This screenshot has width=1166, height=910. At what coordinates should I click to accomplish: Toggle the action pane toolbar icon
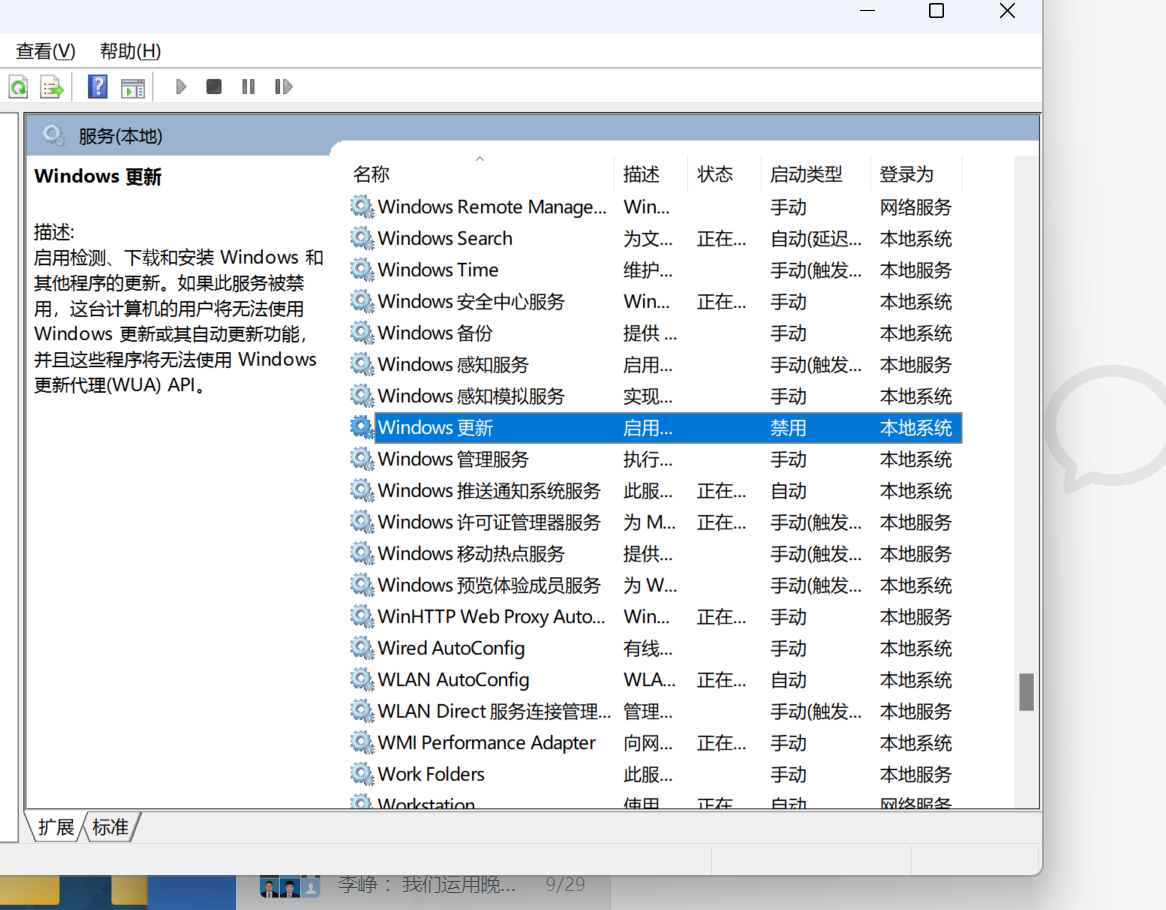coord(133,88)
